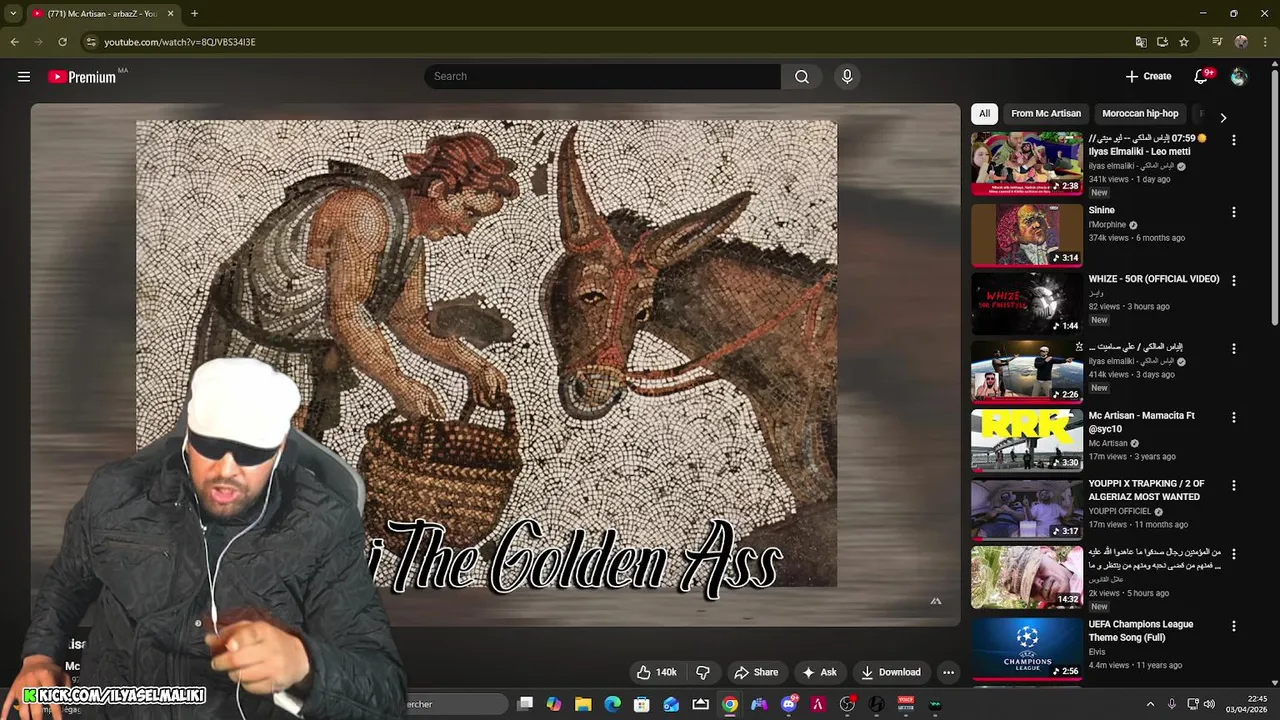1280x720 pixels.
Task: Select the All filter chip
Action: point(984,113)
